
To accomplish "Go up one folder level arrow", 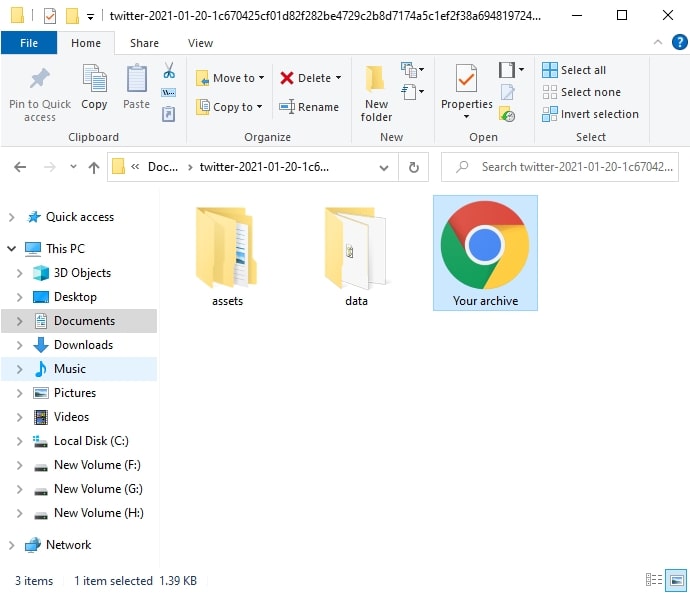I will [94, 167].
